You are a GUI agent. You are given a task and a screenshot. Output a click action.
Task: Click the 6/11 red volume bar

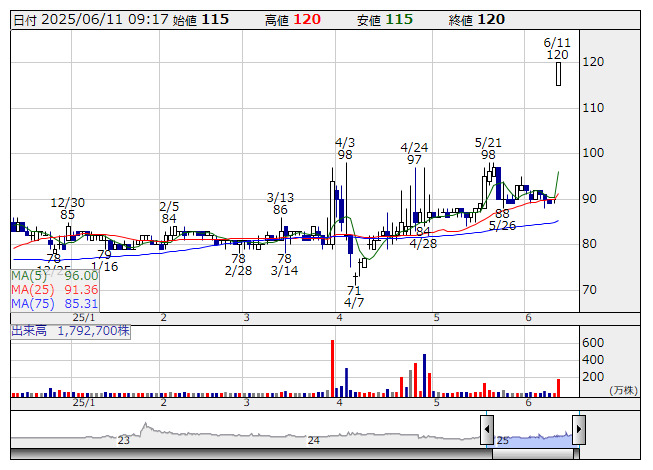(x=558, y=388)
